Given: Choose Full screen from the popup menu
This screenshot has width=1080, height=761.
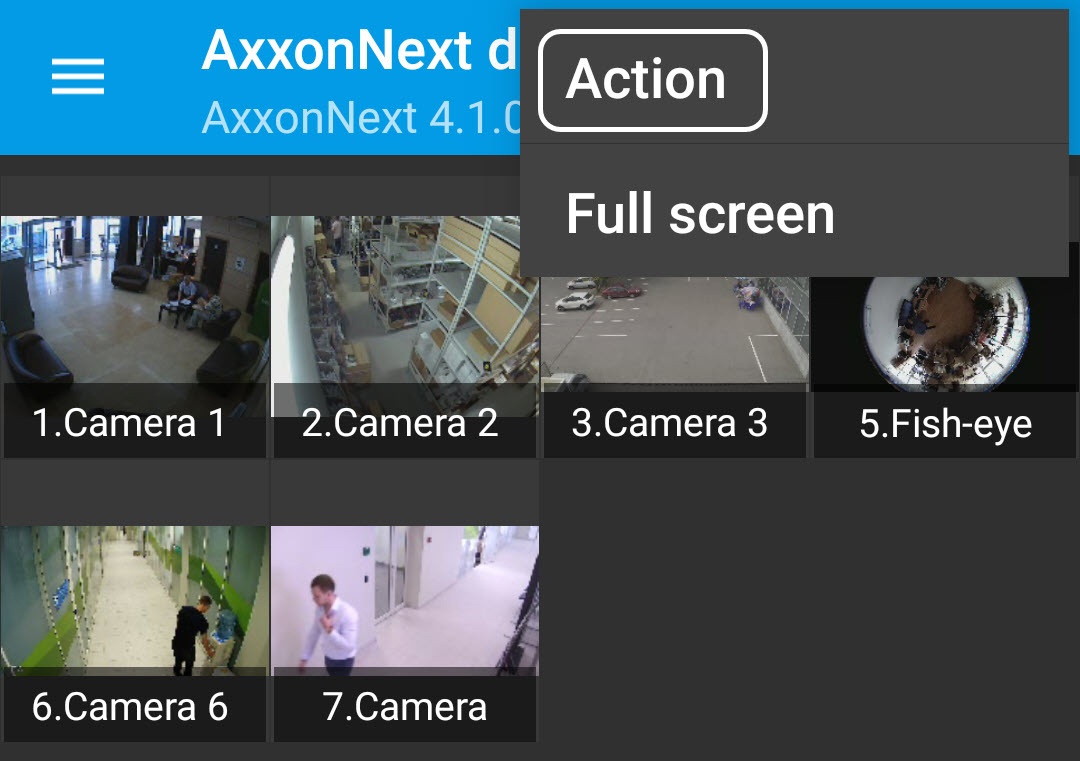Looking at the screenshot, I should [700, 214].
